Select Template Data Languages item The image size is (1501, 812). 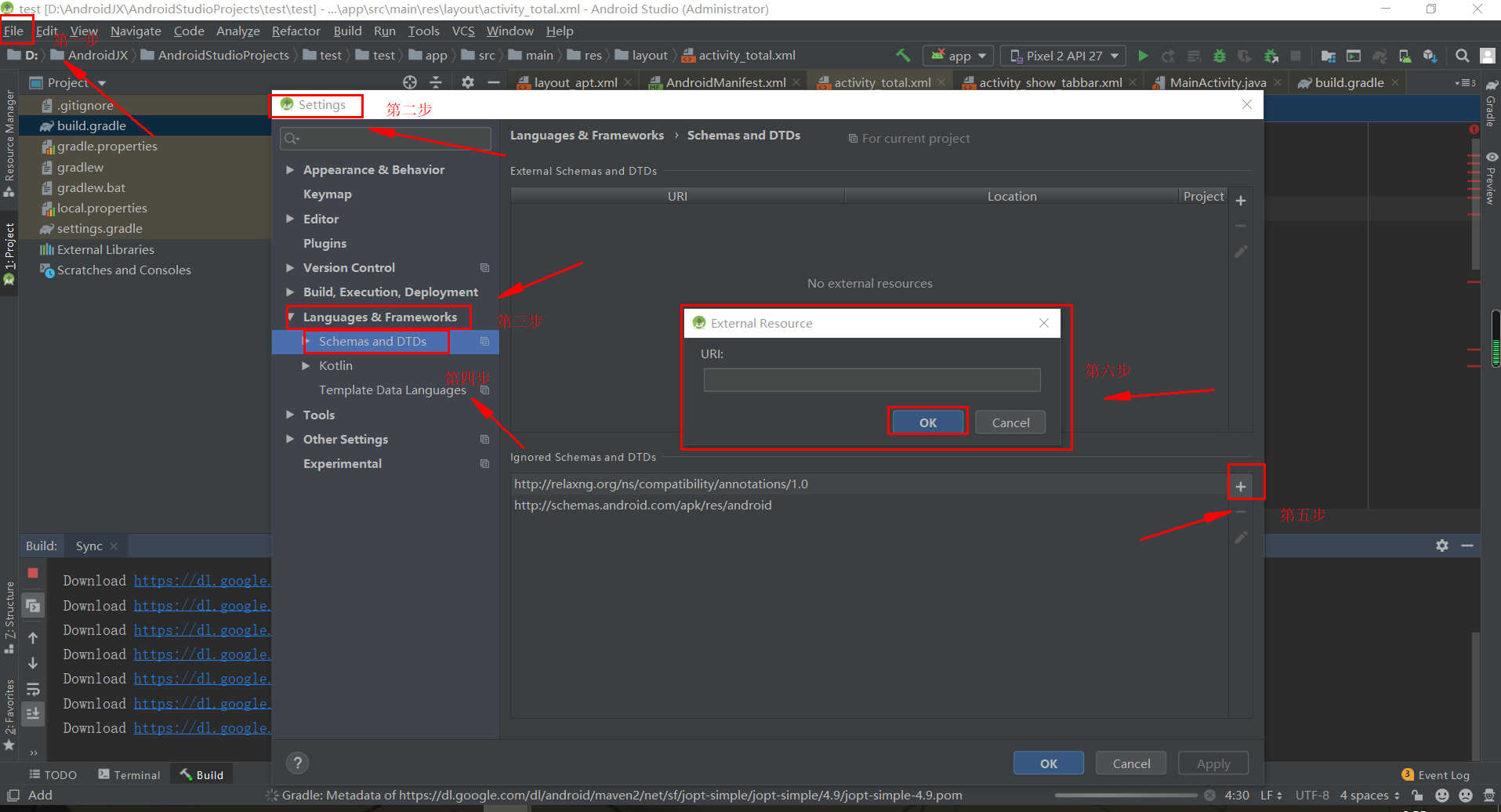tap(392, 390)
